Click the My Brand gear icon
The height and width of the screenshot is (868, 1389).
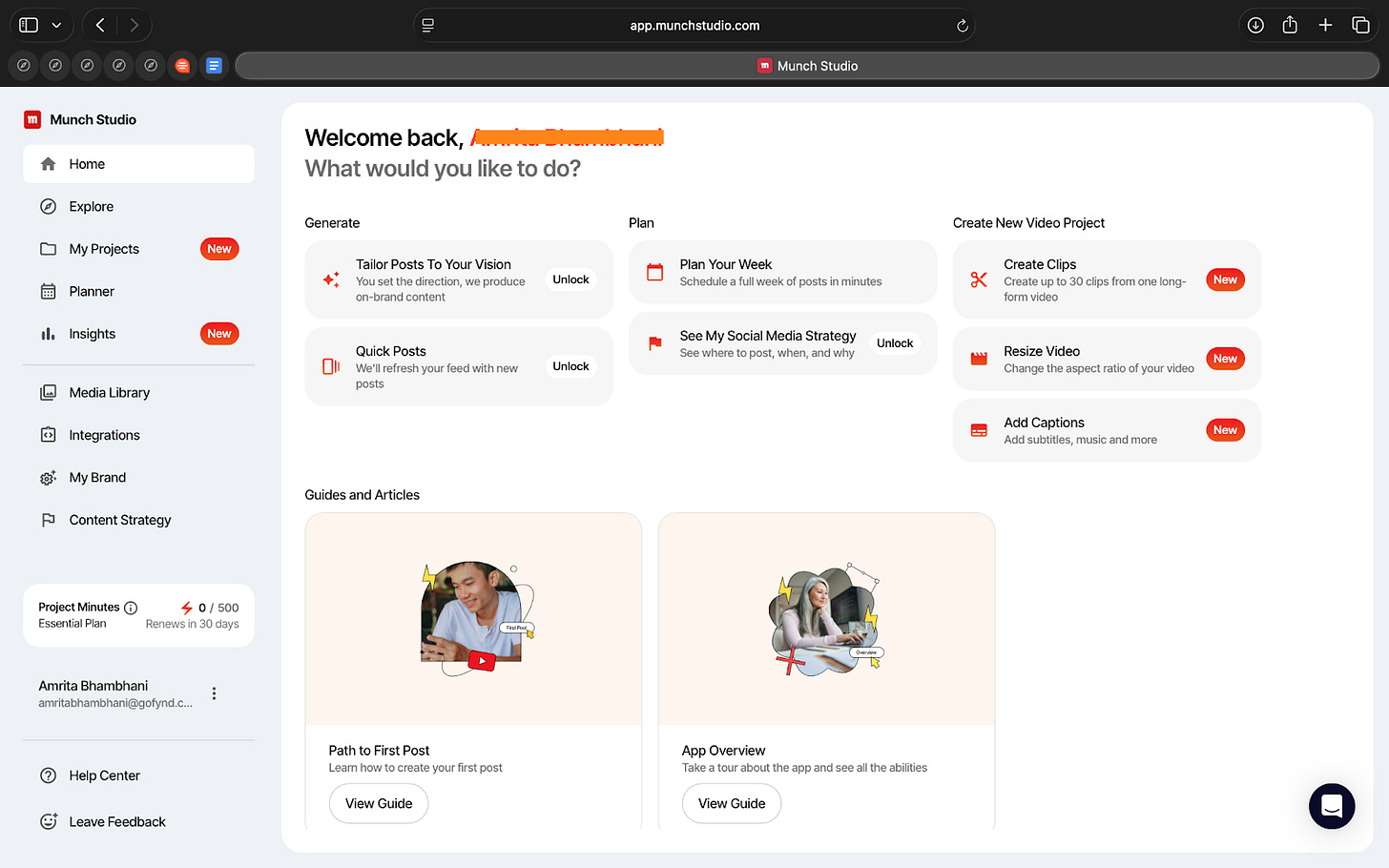click(x=49, y=478)
